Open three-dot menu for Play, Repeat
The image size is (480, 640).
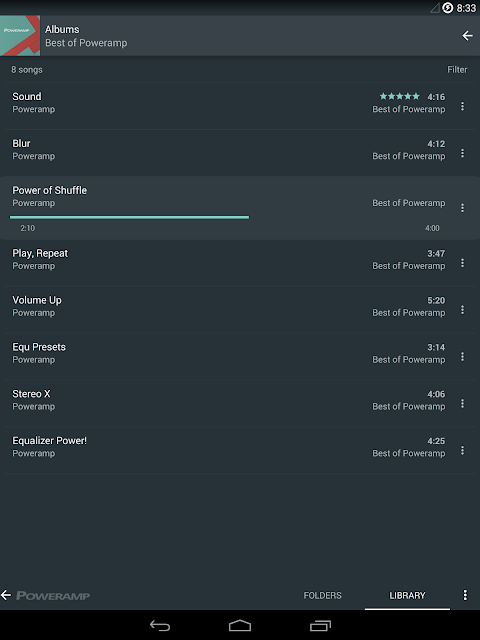tap(462, 263)
